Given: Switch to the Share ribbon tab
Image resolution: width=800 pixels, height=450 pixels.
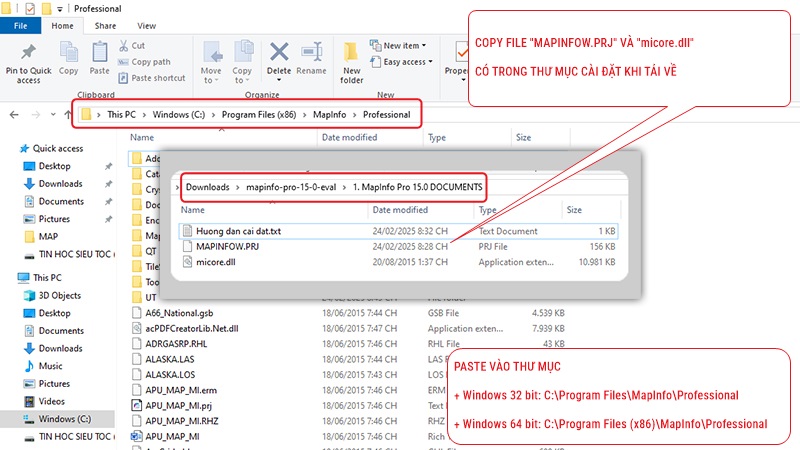Looking at the screenshot, I should 105,26.
